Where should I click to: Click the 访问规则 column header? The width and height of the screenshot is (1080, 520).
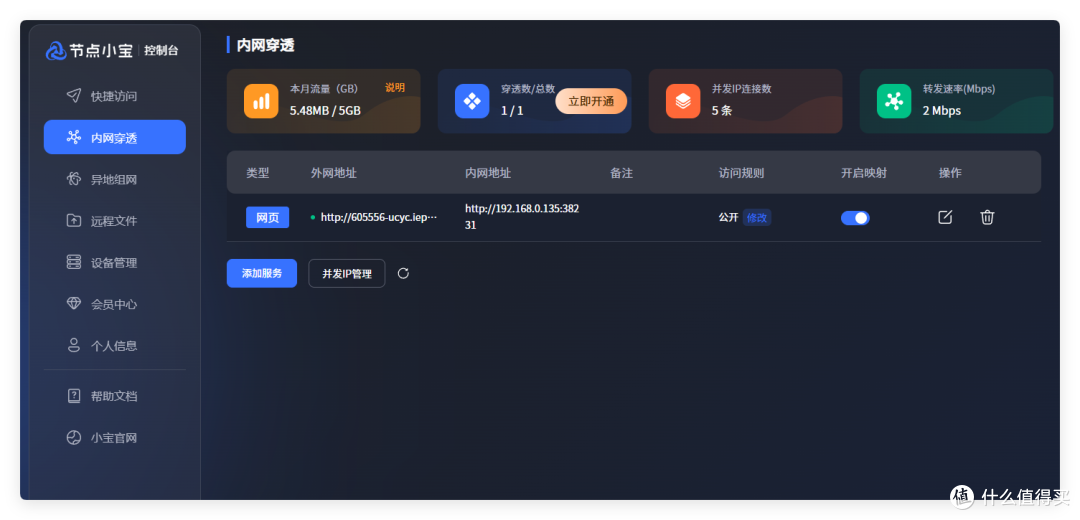[x=741, y=173]
